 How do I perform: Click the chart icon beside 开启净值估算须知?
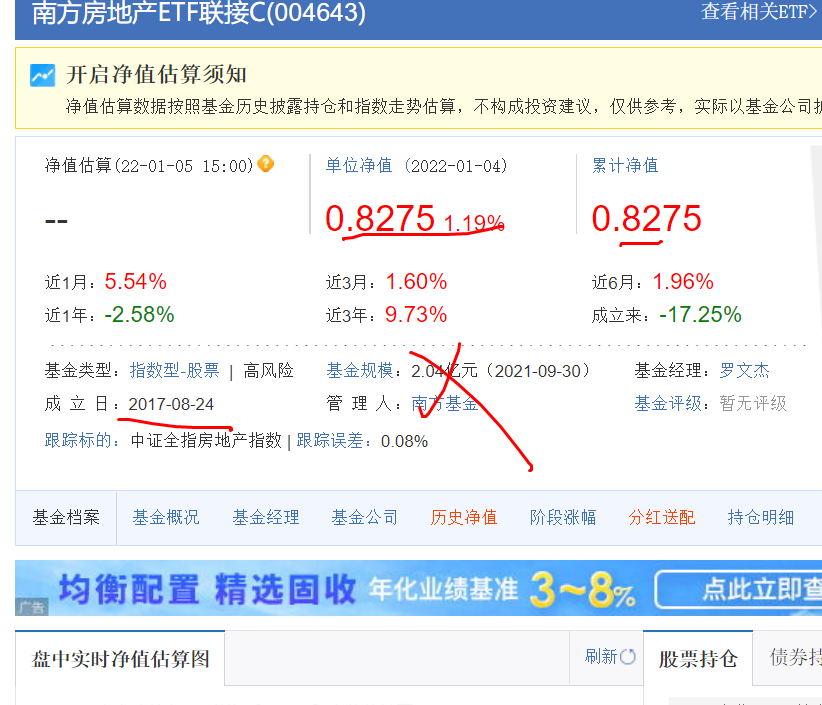coord(42,75)
